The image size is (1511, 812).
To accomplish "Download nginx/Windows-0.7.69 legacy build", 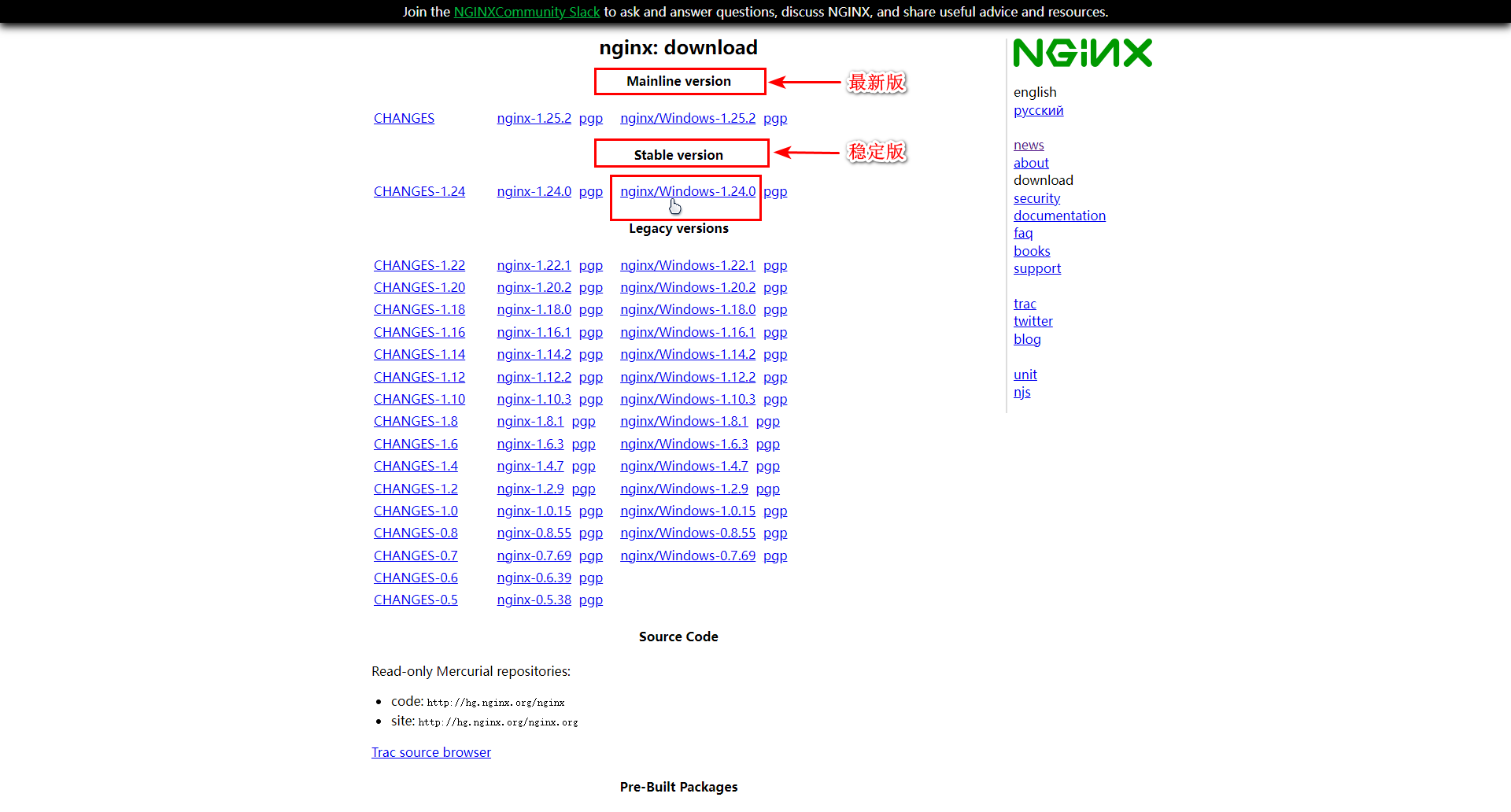I will tap(687, 555).
